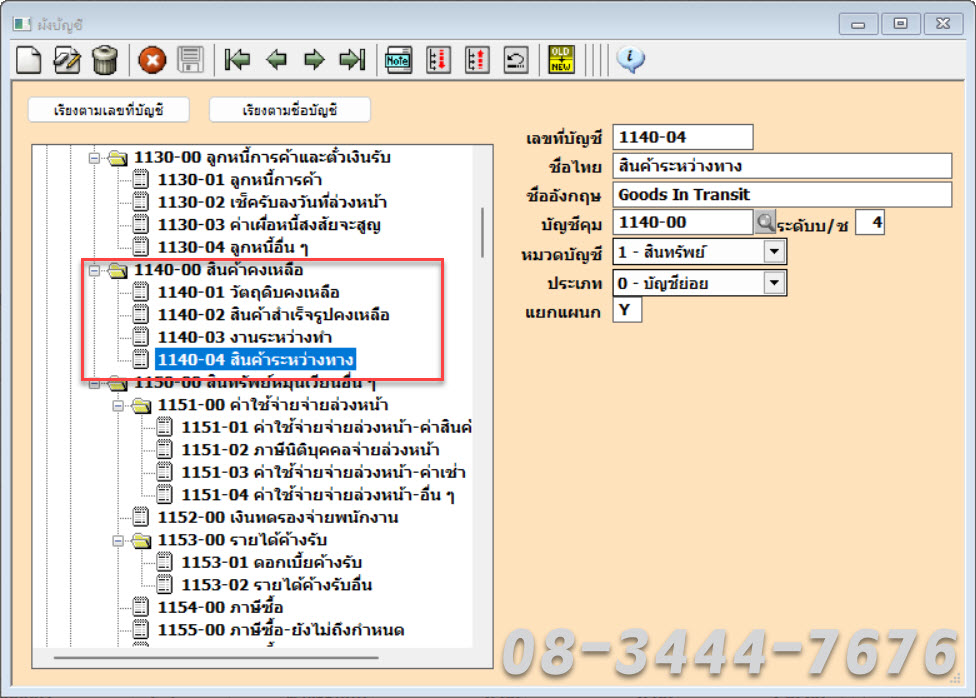Select 1151-03 ค่าใช้จ่ายจ่ายล่วงหน้า-ค่าเช่า
976x698 pixels.
pos(323,473)
